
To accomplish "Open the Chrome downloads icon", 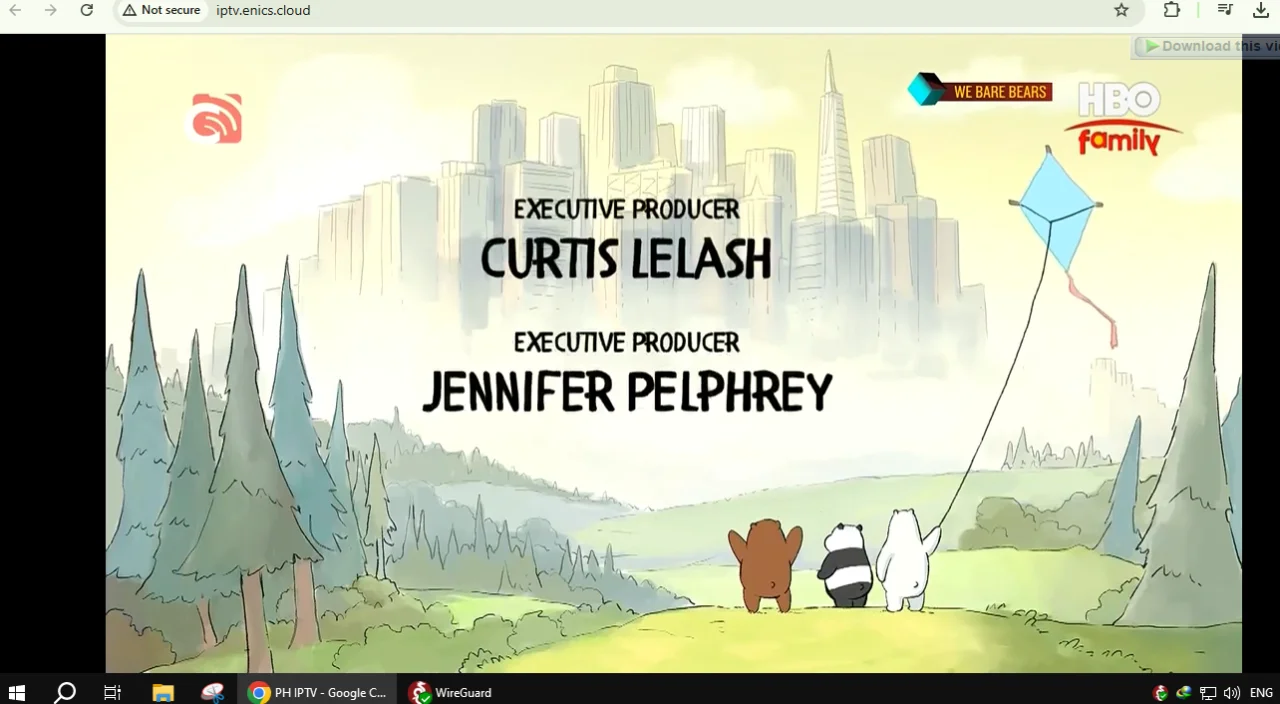I will 1261,10.
